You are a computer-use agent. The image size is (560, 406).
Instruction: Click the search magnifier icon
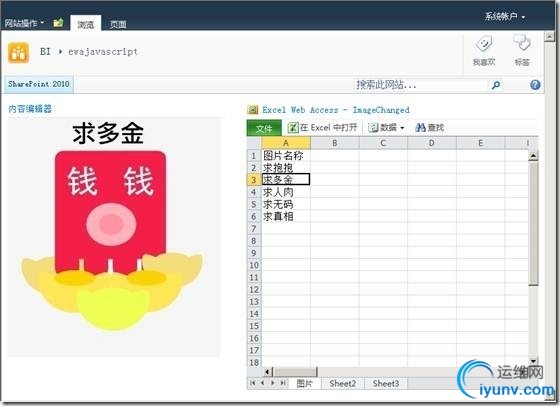[496, 85]
